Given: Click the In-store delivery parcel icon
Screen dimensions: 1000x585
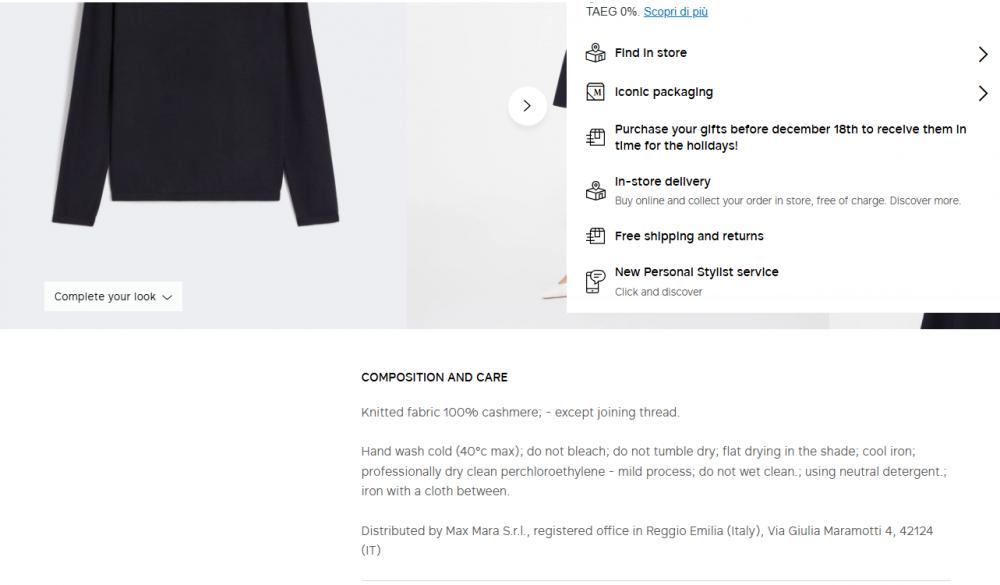Looking at the screenshot, I should coord(597,189).
